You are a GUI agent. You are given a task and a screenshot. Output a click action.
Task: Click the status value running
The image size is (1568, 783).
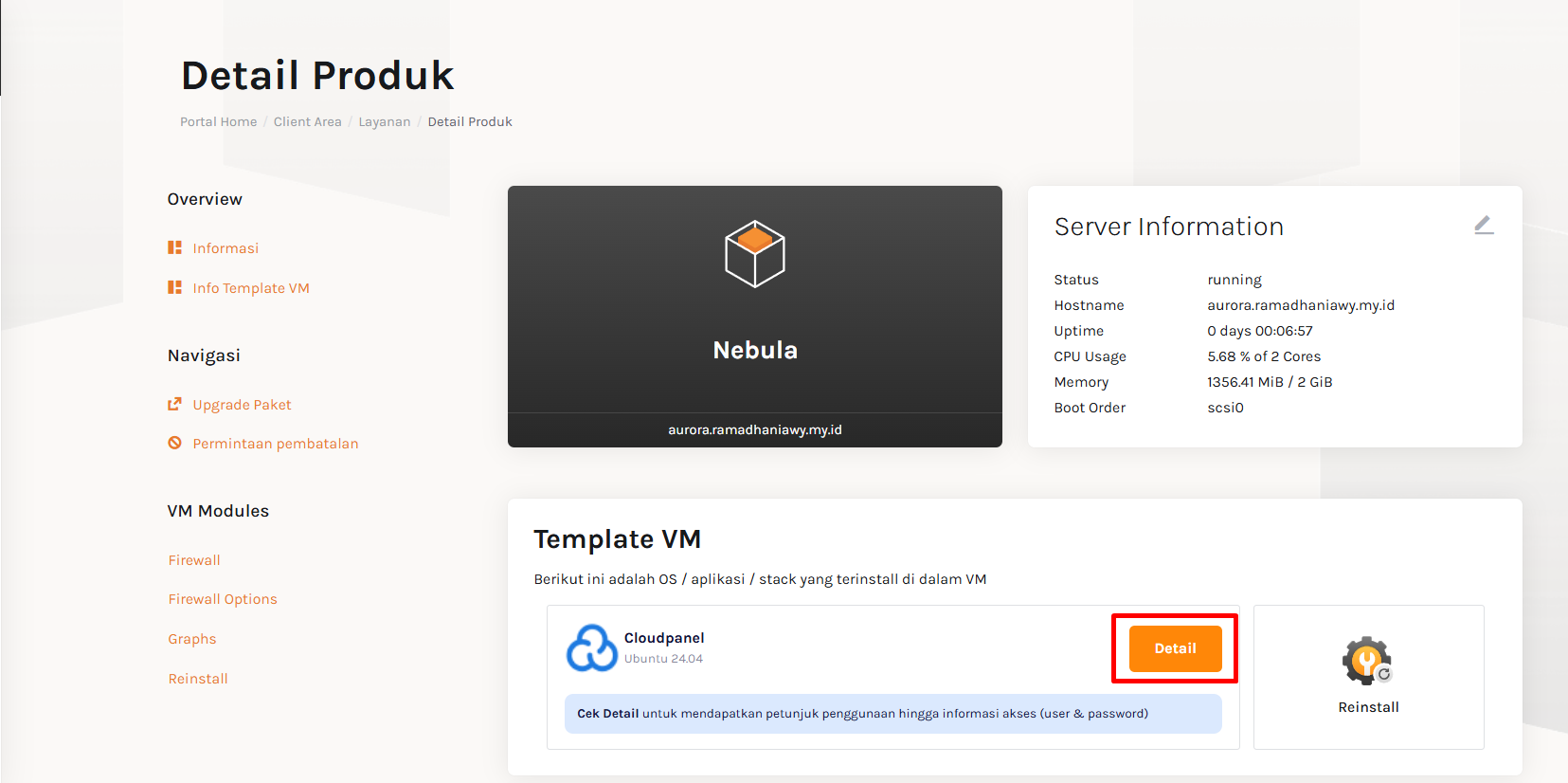pos(1235,280)
